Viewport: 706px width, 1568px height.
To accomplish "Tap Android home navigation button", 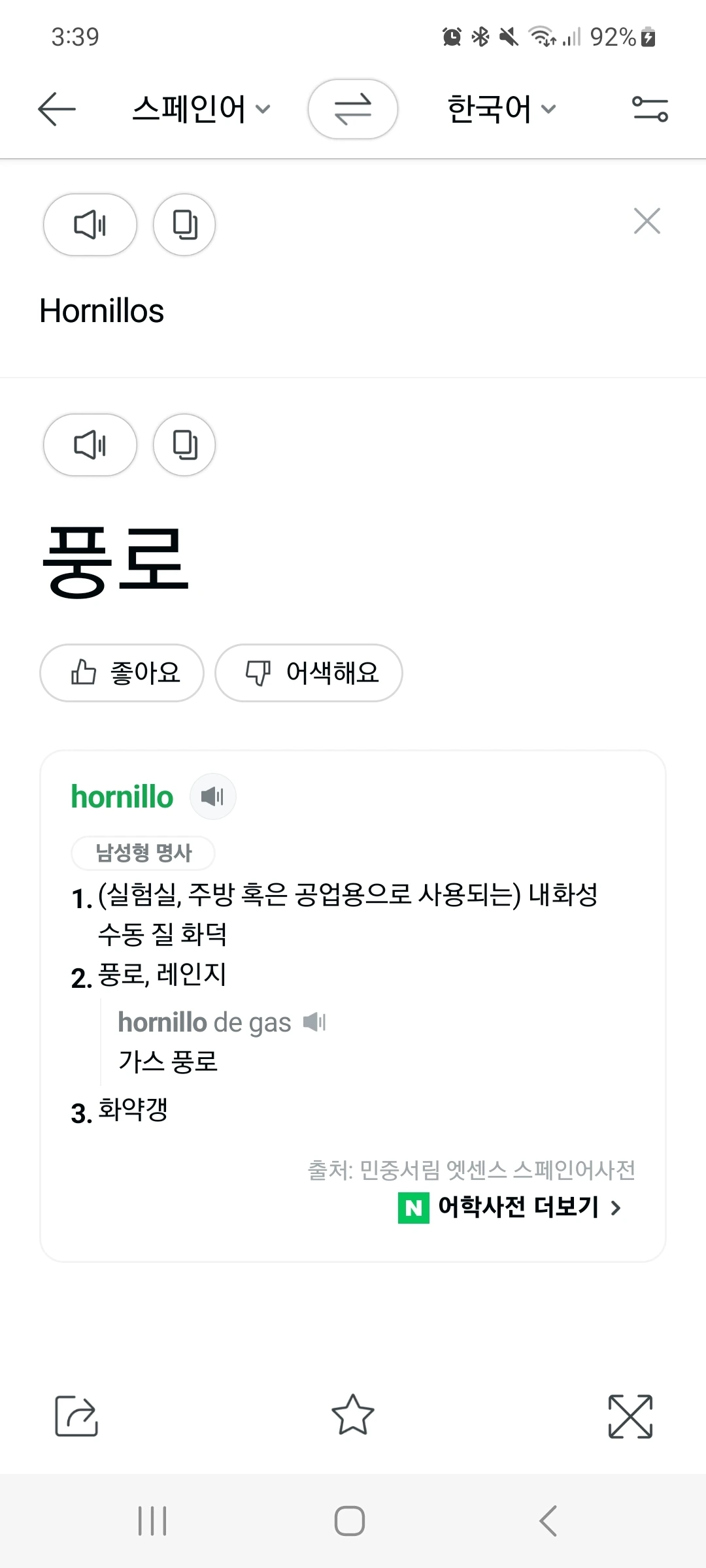I will [x=350, y=1520].
